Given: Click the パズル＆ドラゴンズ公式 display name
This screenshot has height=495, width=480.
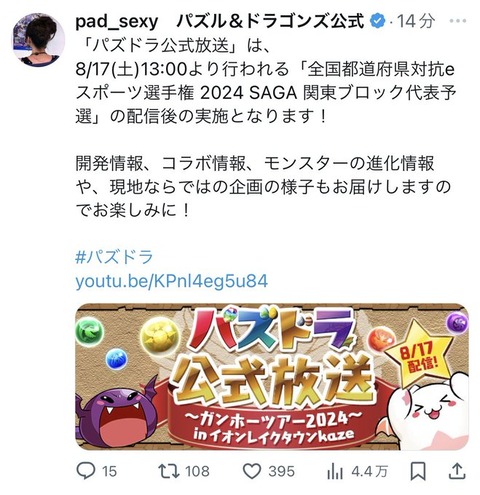Looking at the screenshot, I should tap(270, 21).
